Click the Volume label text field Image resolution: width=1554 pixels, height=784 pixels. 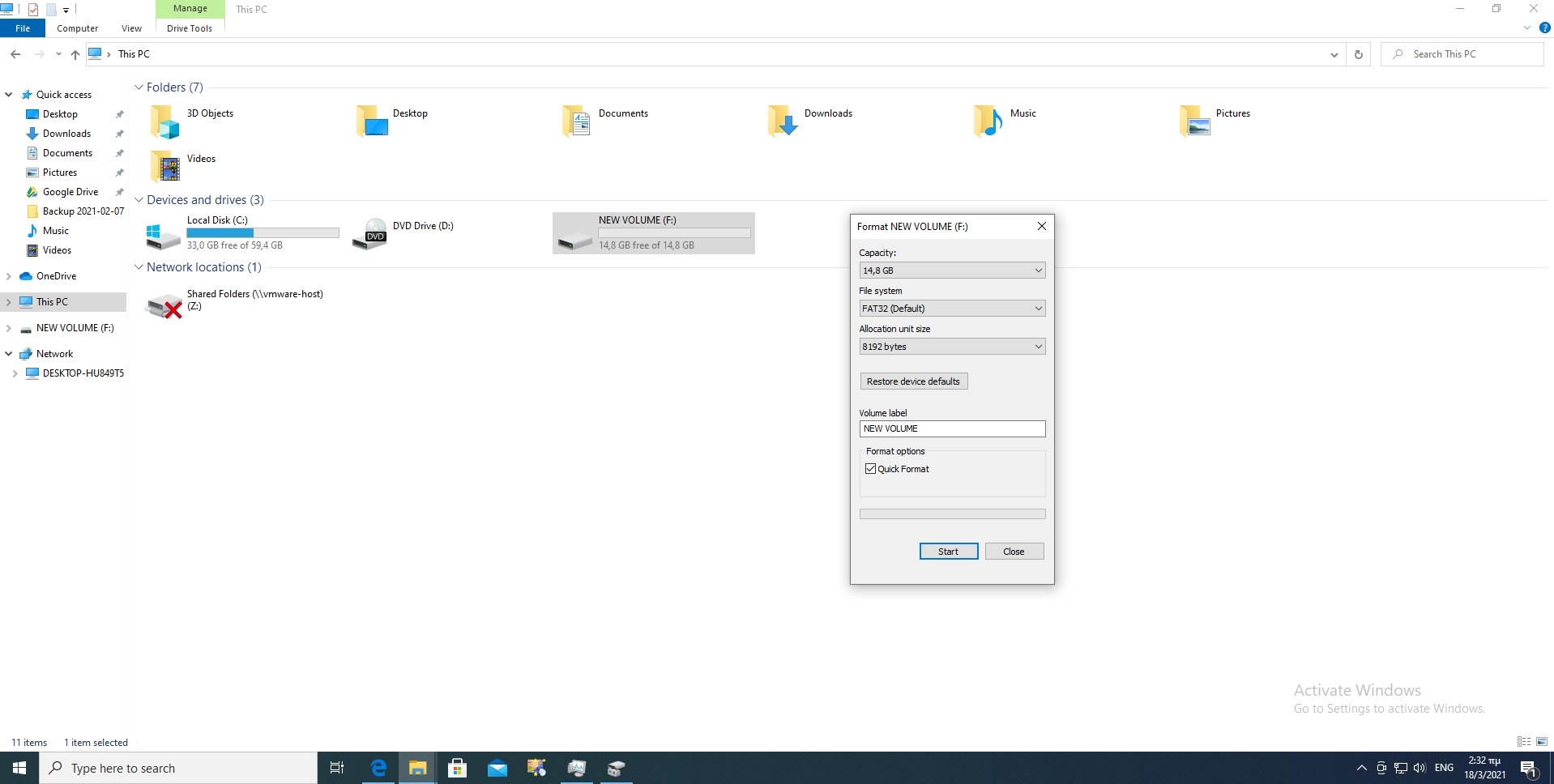point(952,428)
